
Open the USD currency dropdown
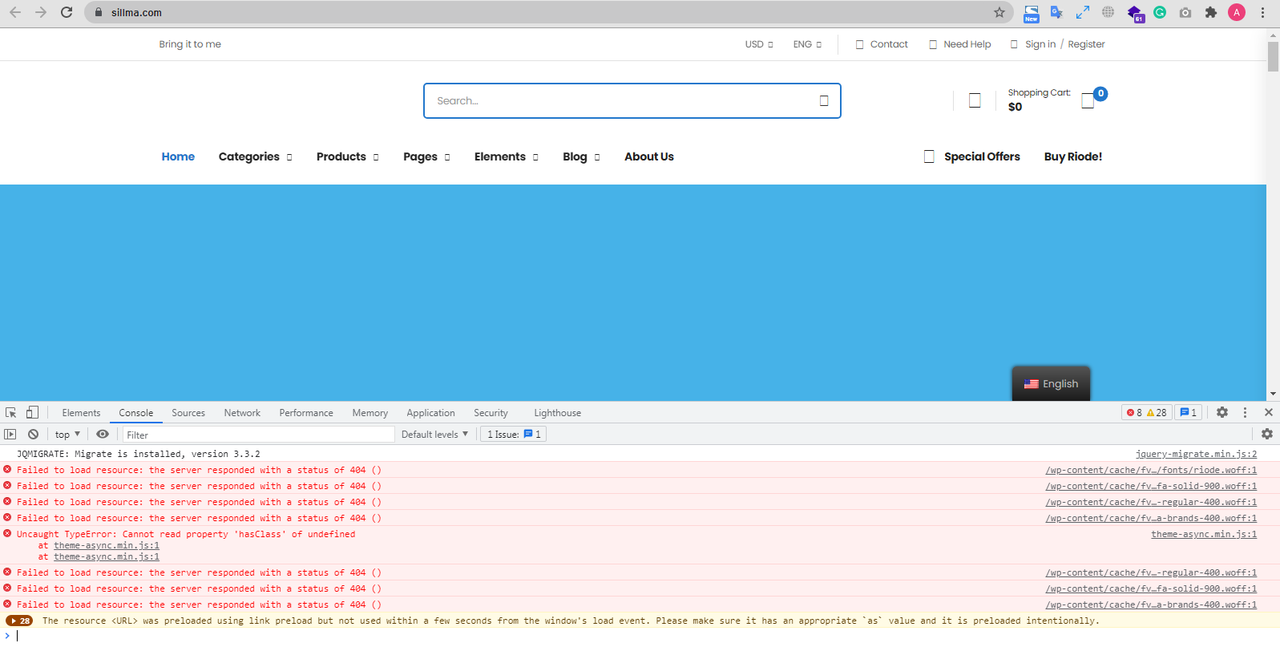point(759,44)
